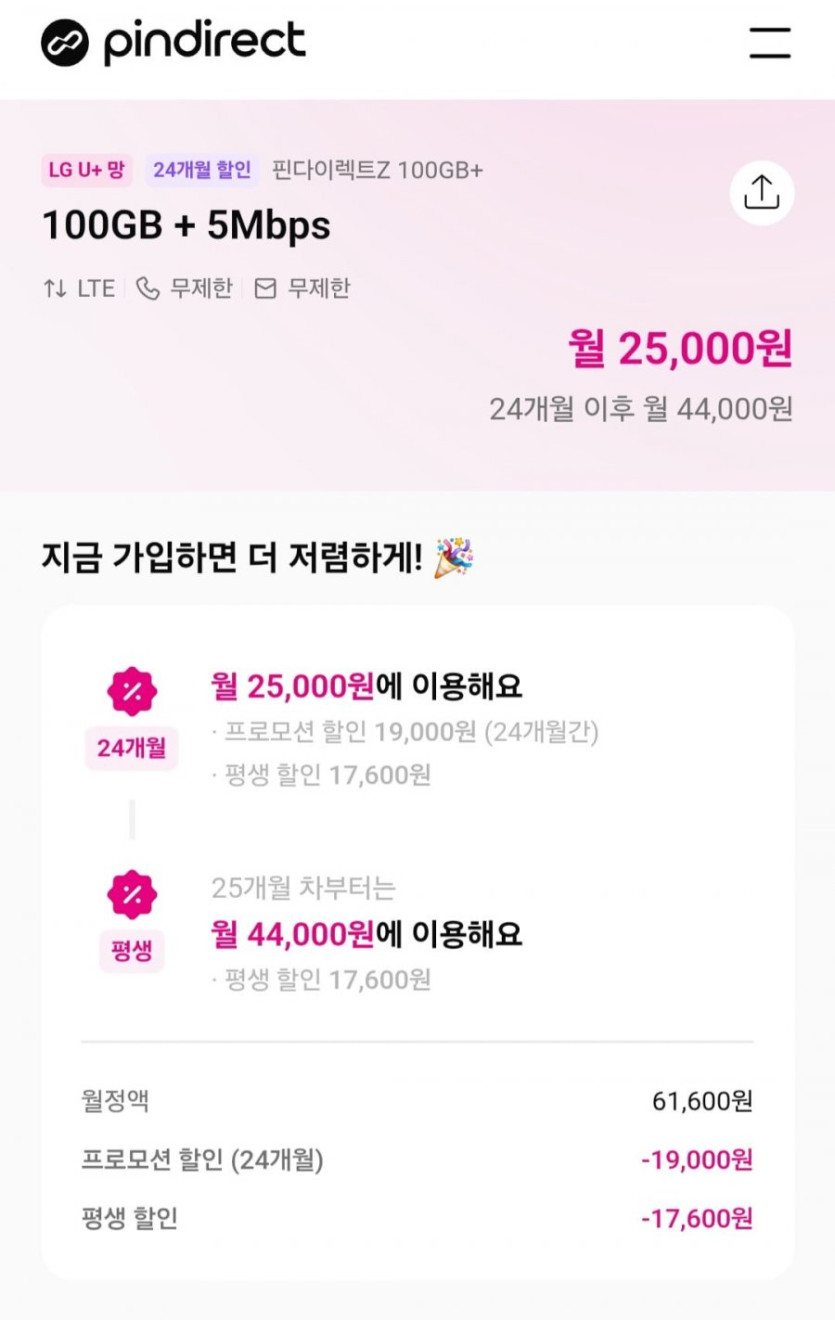Tap the share plan icon
The image size is (835, 1320).
[x=762, y=193]
